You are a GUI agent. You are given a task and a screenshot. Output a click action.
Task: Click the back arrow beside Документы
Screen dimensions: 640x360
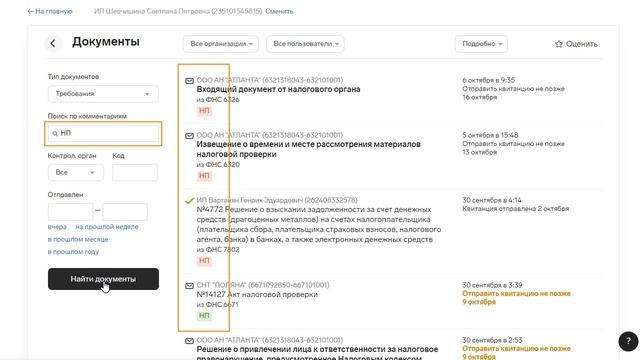tap(53, 43)
